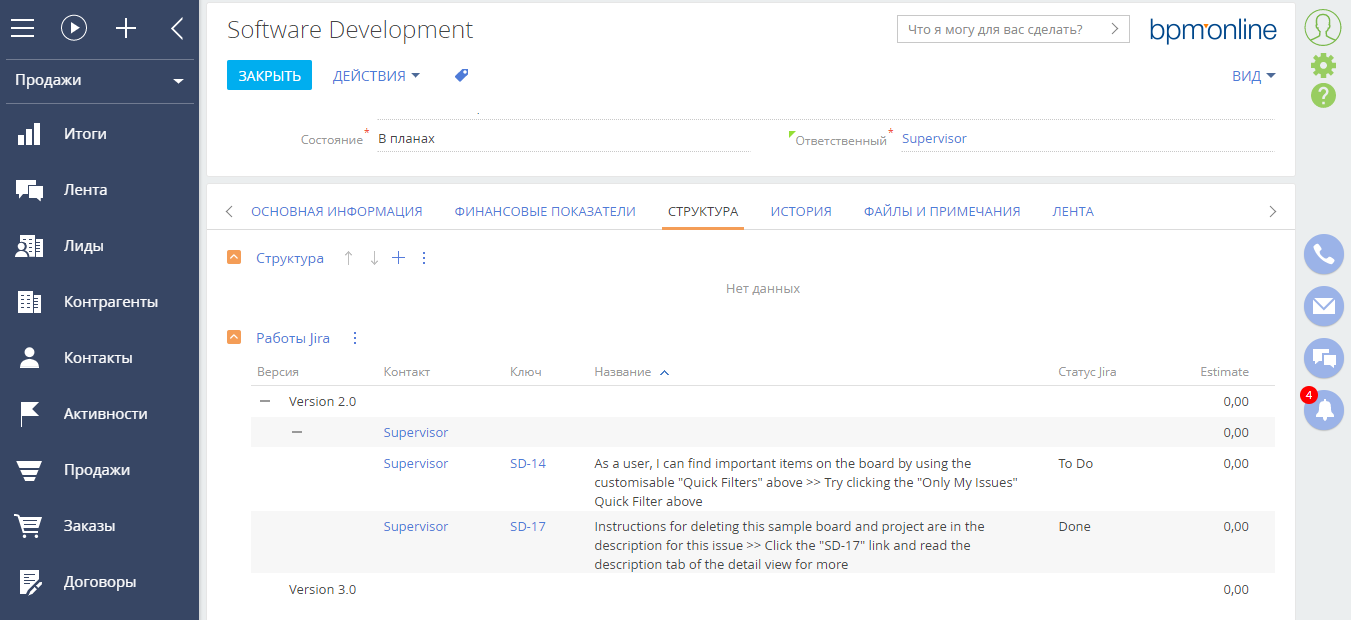Click the run process play icon

point(74,28)
